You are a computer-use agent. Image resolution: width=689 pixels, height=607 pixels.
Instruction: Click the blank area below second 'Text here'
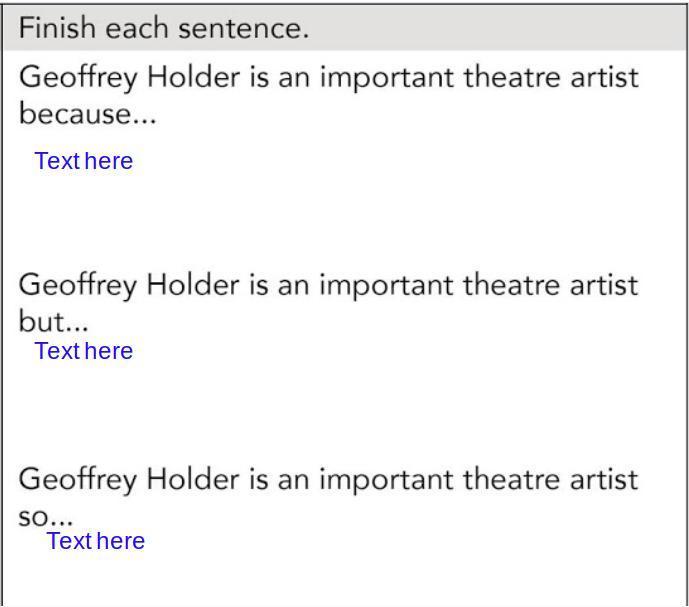(300, 410)
